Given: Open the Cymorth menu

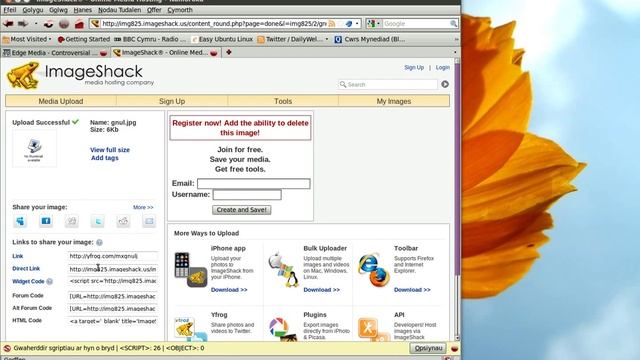Looking at the screenshot, I should (x=180, y=10).
